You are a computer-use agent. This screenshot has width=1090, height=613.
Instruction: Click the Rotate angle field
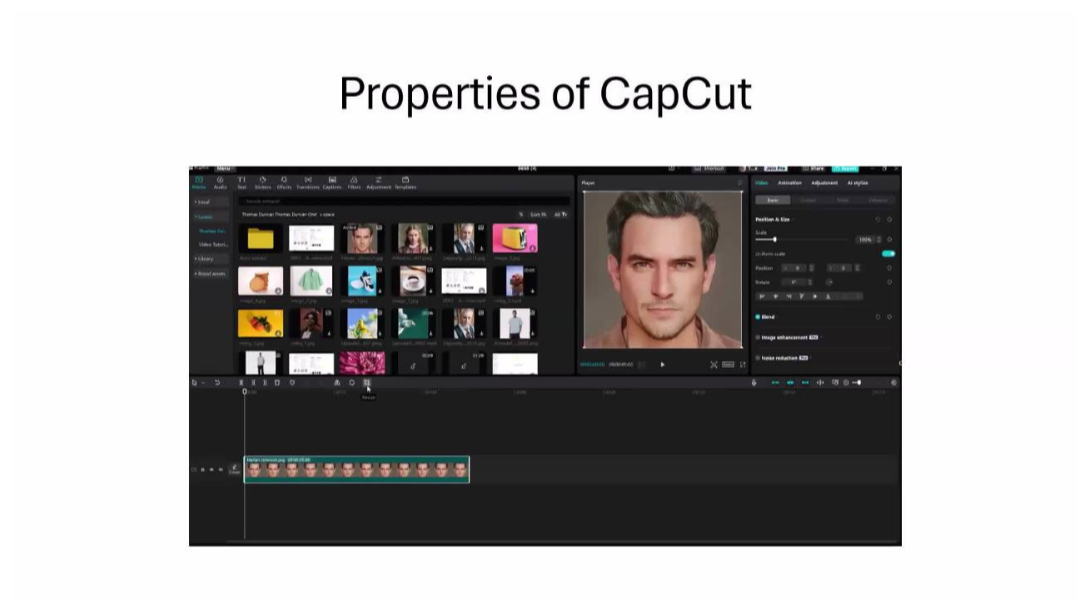click(796, 282)
